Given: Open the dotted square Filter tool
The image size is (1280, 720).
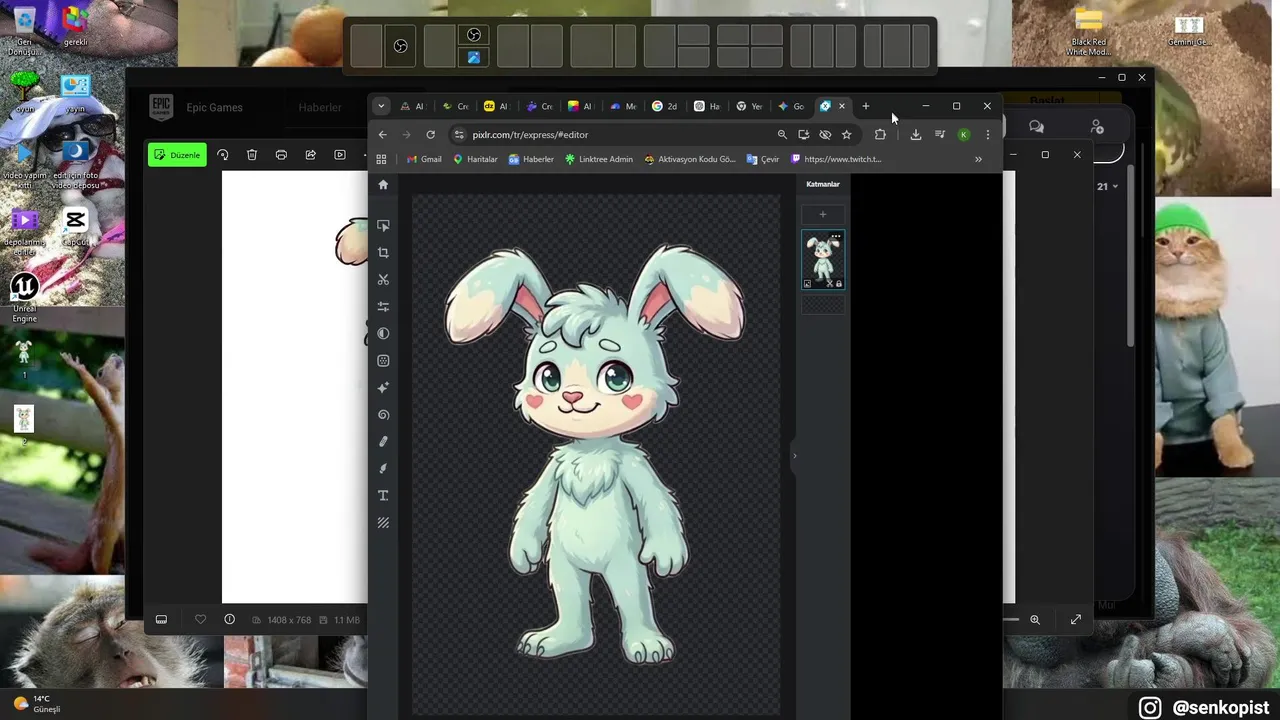Looking at the screenshot, I should coord(383,361).
